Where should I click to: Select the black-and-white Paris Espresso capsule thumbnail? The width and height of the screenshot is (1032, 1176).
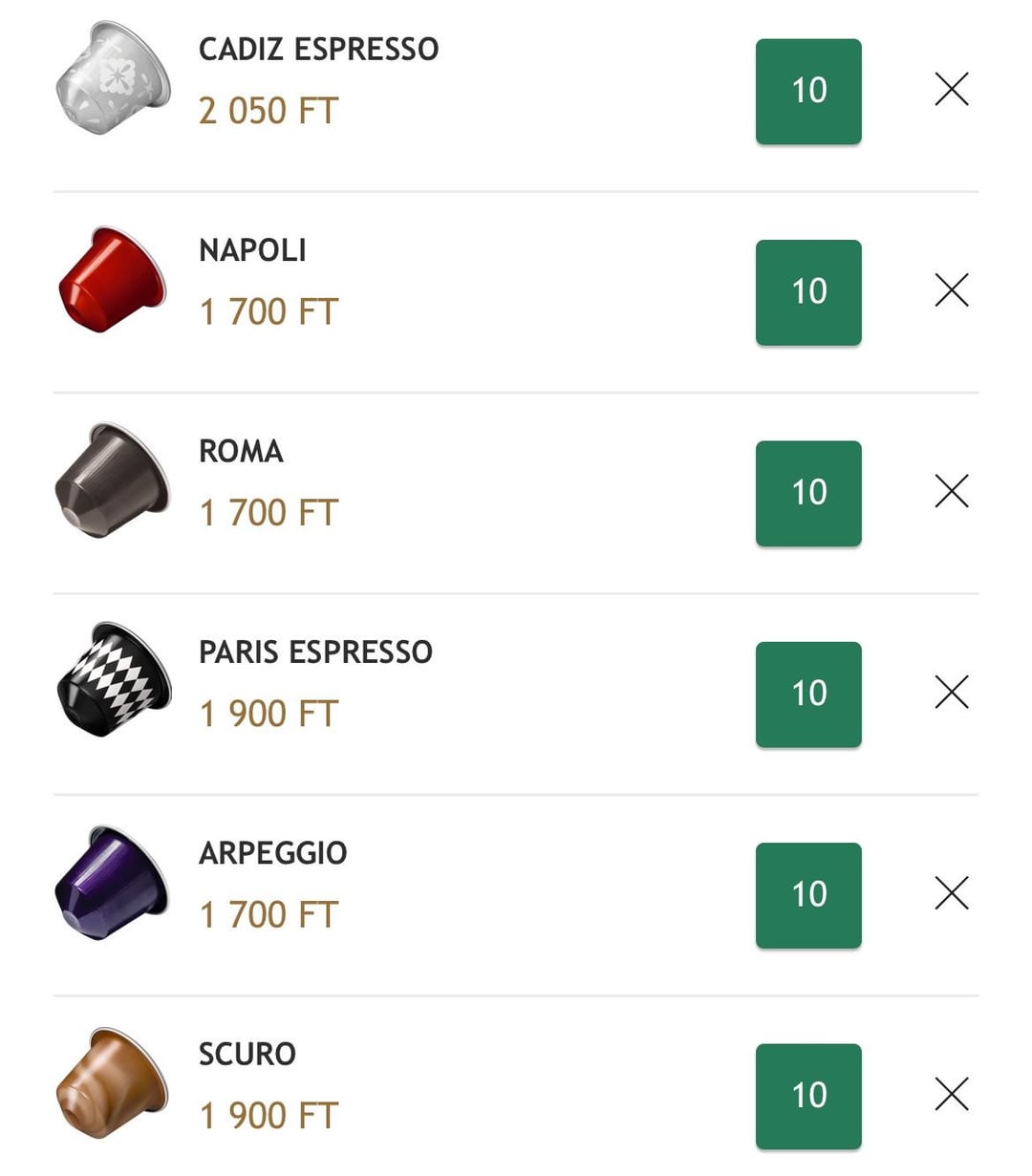pyautogui.click(x=113, y=680)
